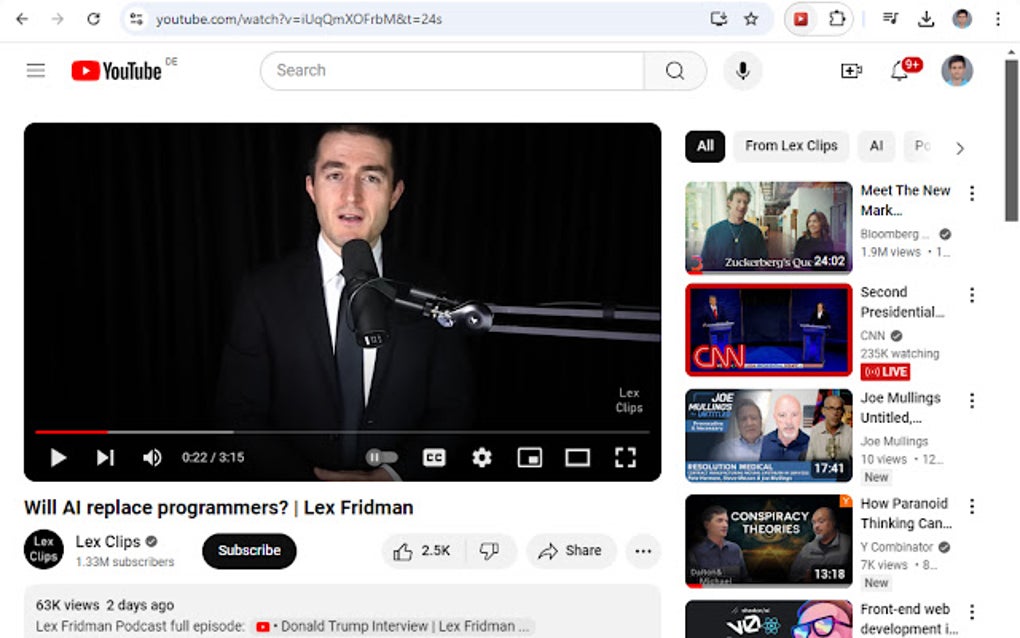Viewport: 1020px width, 638px height.
Task: Open video settings with the gear icon
Action: click(481, 457)
